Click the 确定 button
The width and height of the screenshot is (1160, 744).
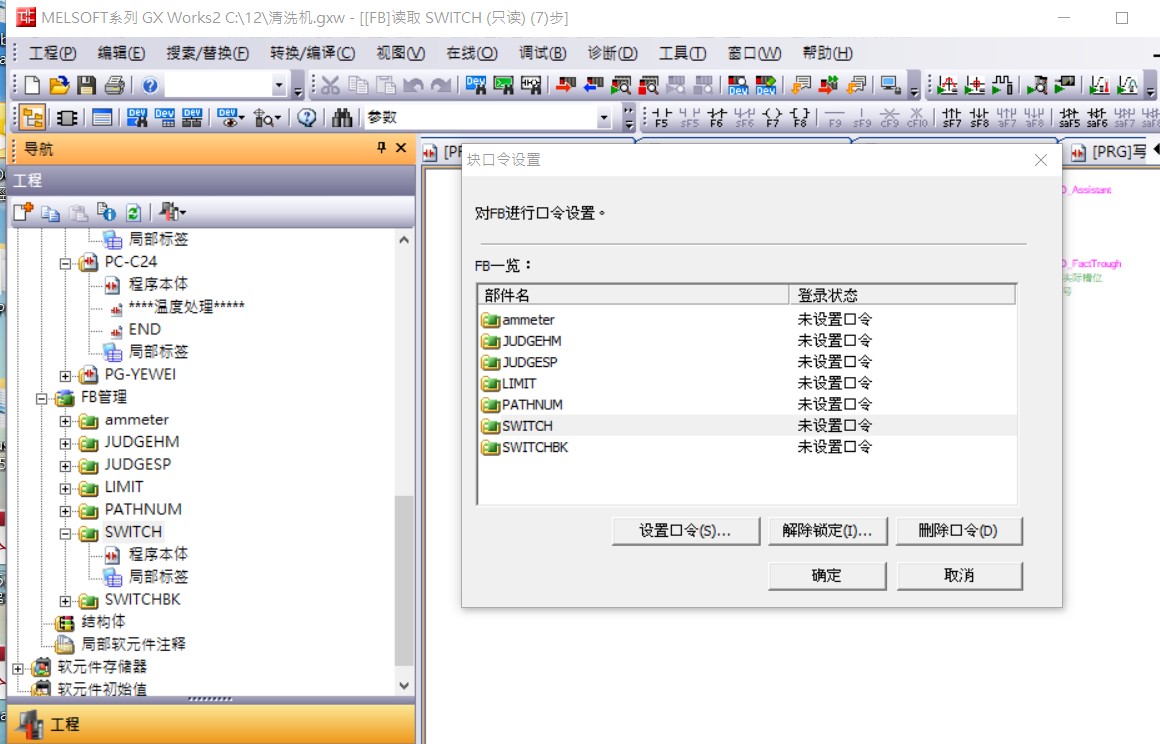click(x=826, y=576)
